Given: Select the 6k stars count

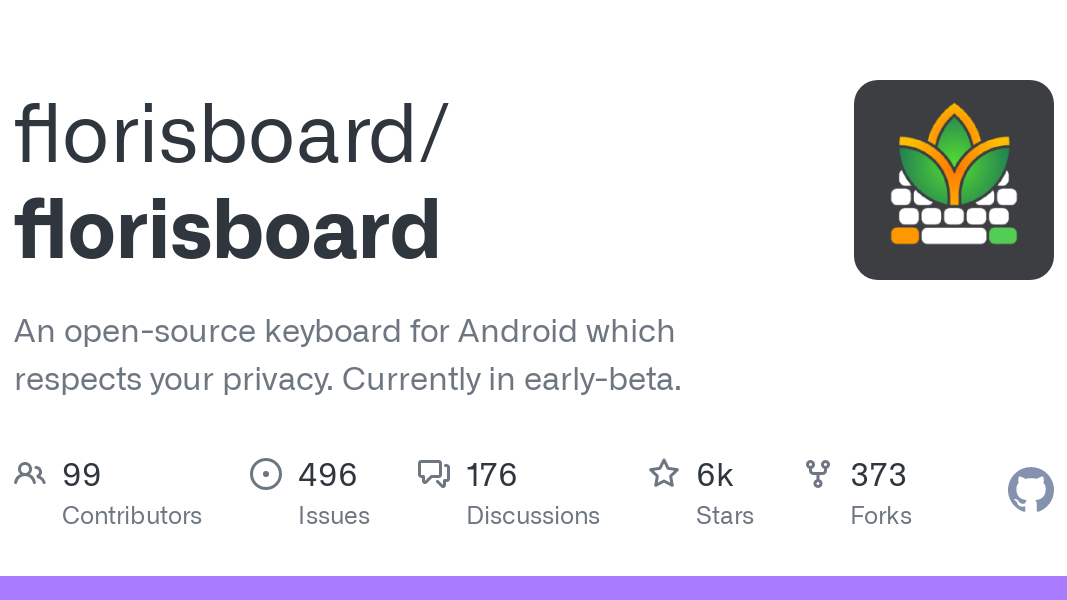Looking at the screenshot, I should pos(715,475).
